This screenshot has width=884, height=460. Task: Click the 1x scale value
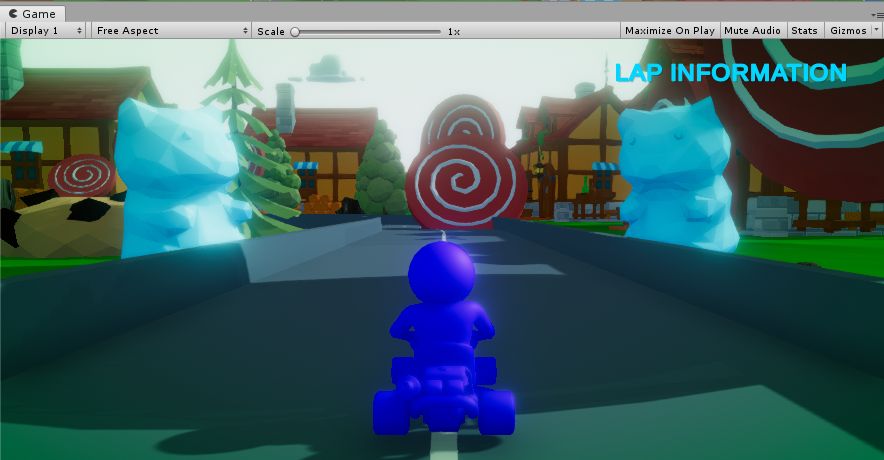click(454, 32)
